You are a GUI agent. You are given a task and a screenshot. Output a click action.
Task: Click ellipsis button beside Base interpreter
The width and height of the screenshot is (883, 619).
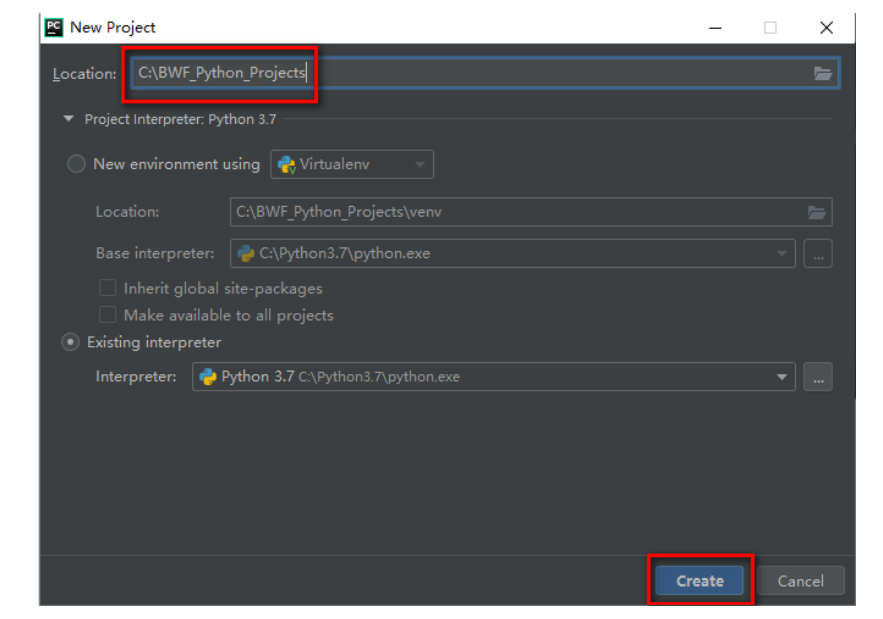click(x=818, y=254)
